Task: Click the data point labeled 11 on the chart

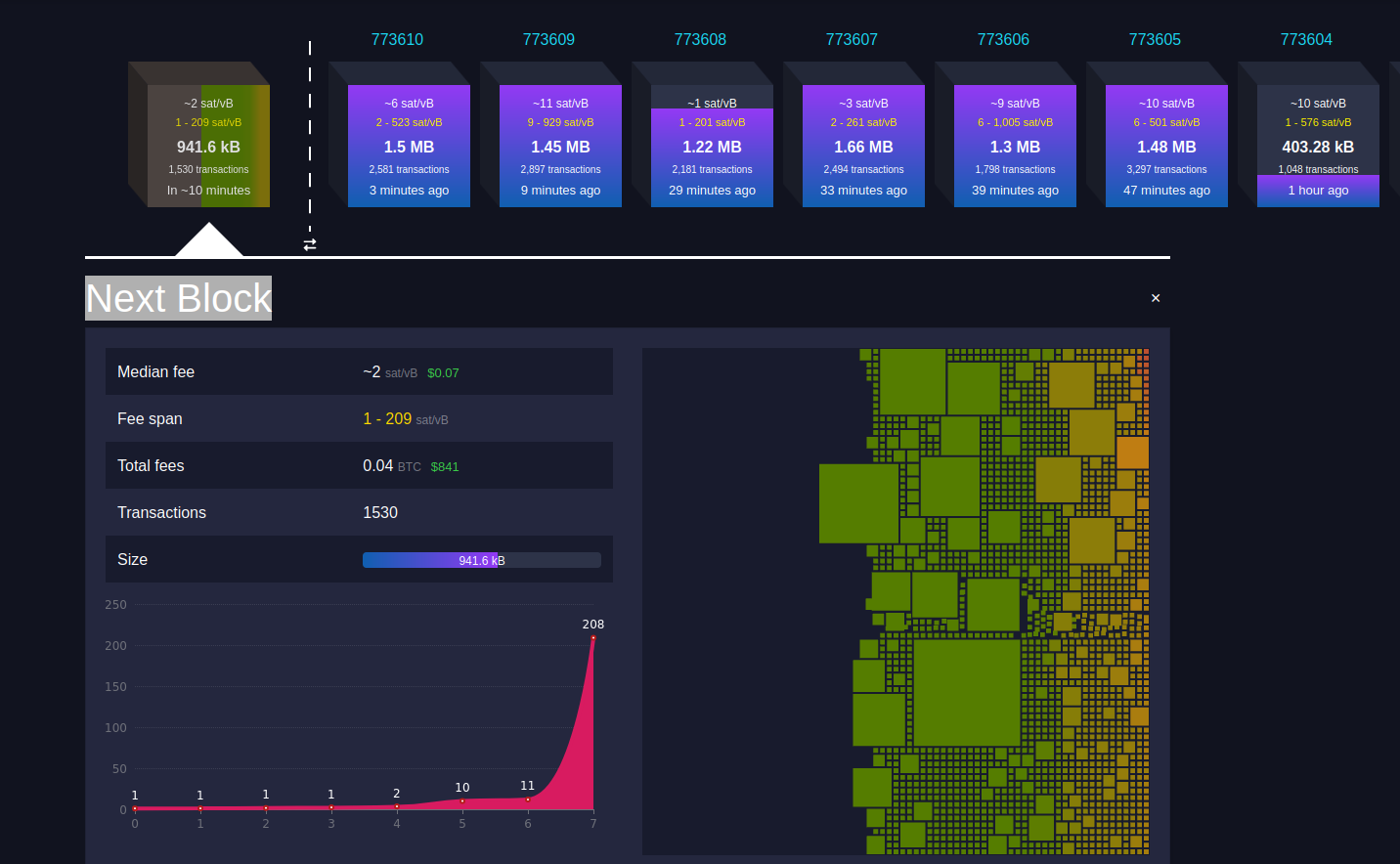Action: pos(528,799)
